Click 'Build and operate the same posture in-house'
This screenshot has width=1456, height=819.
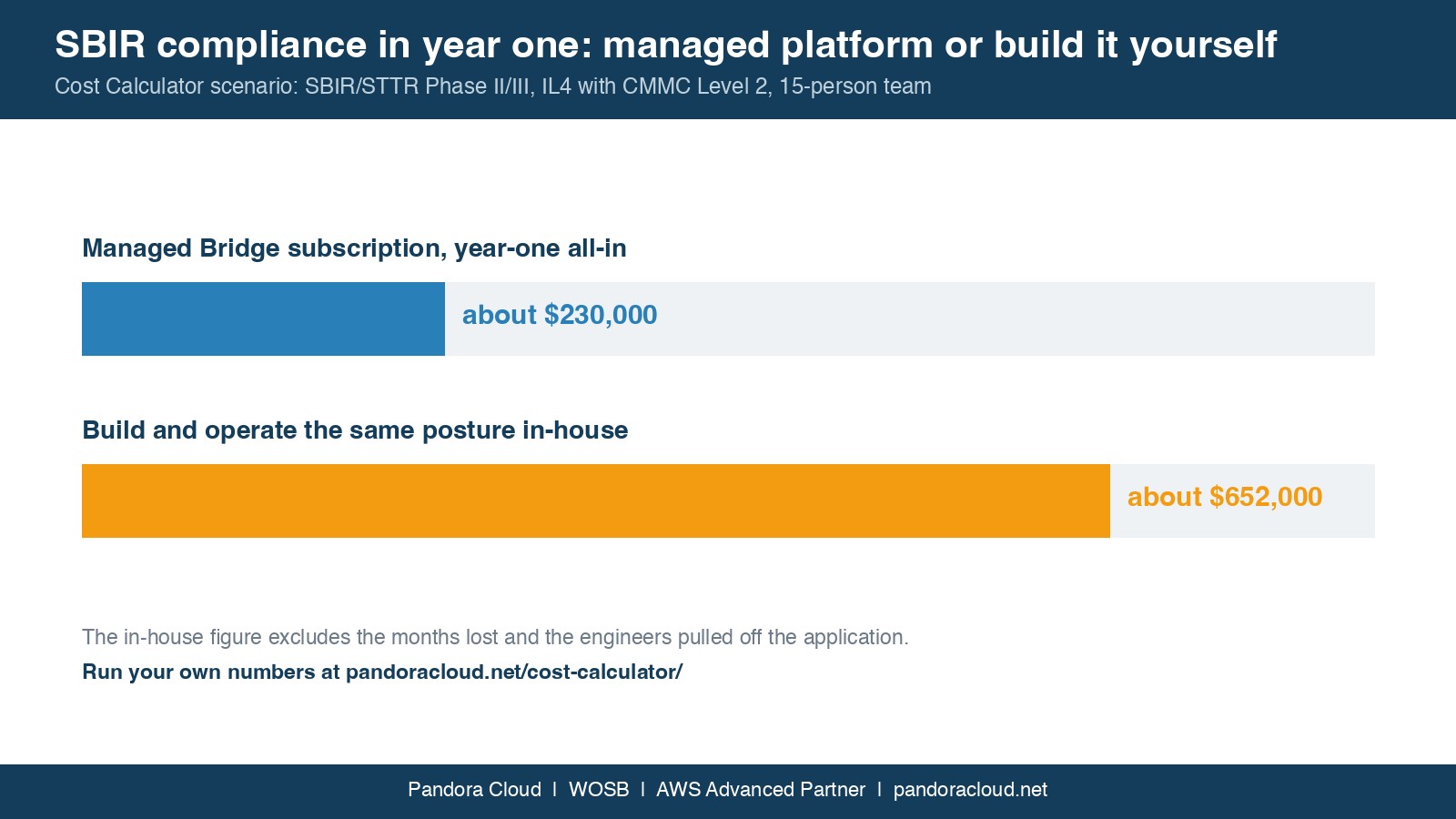pyautogui.click(x=355, y=430)
